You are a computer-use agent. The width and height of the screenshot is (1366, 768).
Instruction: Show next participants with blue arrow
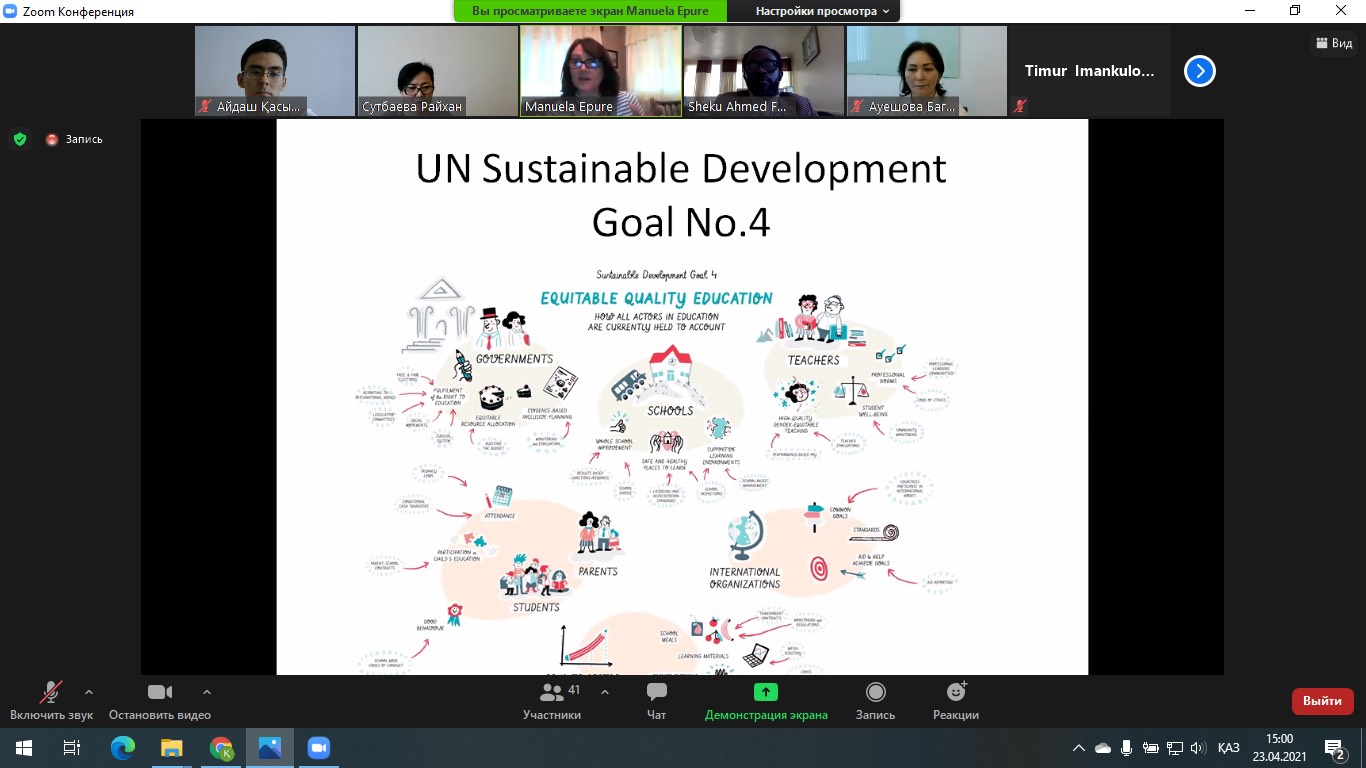pyautogui.click(x=1199, y=71)
